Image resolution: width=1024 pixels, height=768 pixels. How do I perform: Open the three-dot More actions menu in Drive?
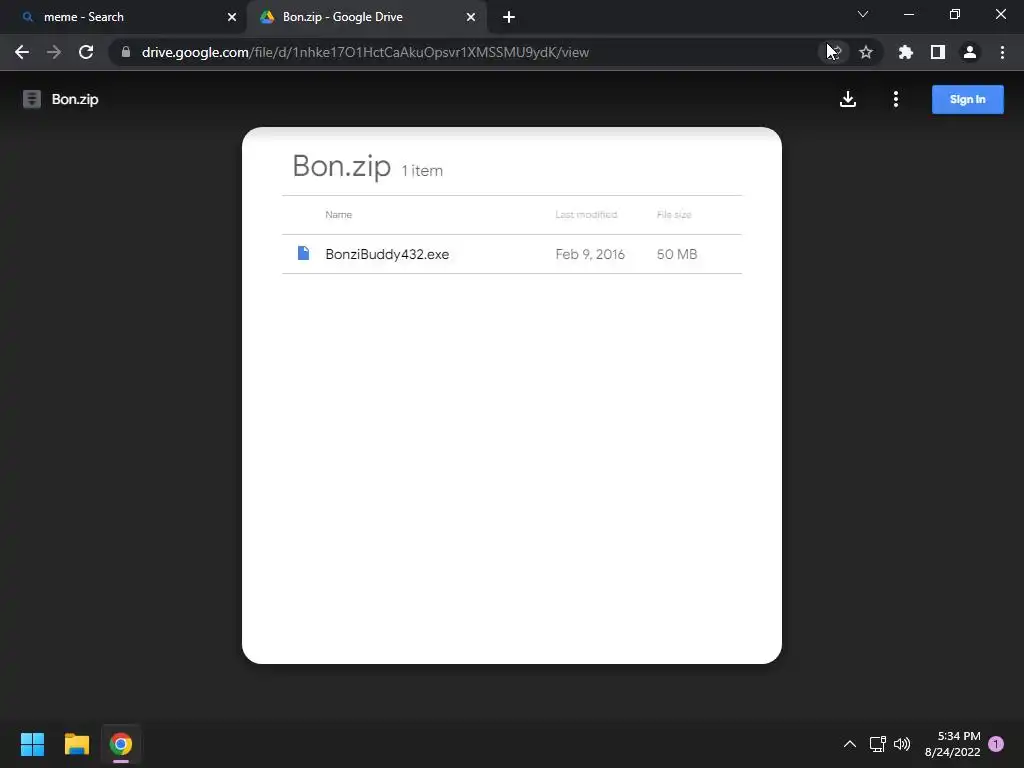coord(895,99)
